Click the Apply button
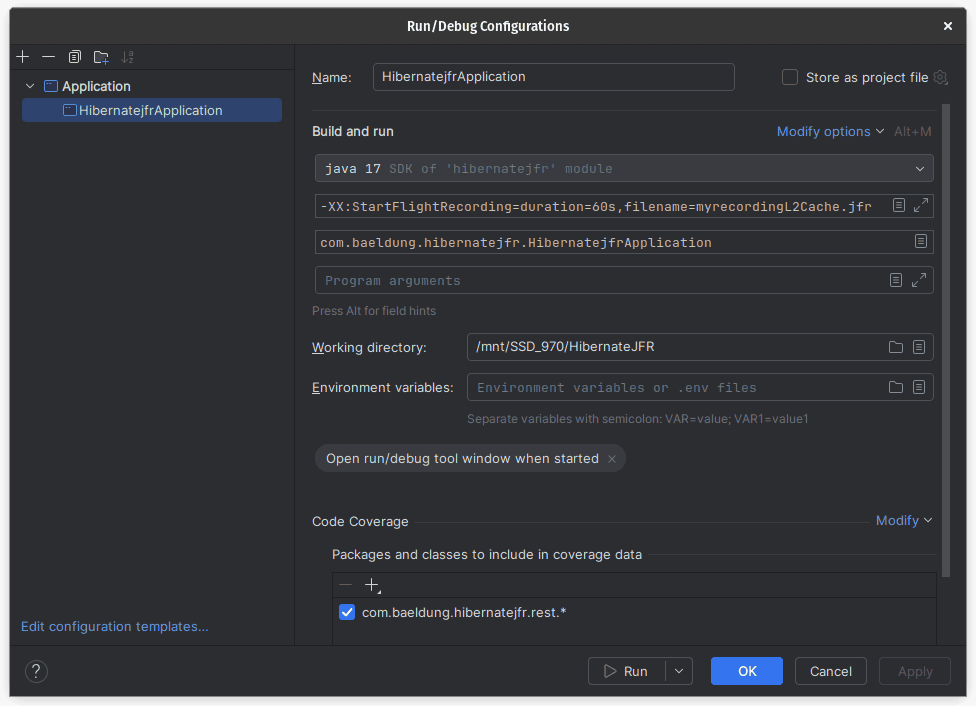Screen dimensions: 976x706 [914, 671]
